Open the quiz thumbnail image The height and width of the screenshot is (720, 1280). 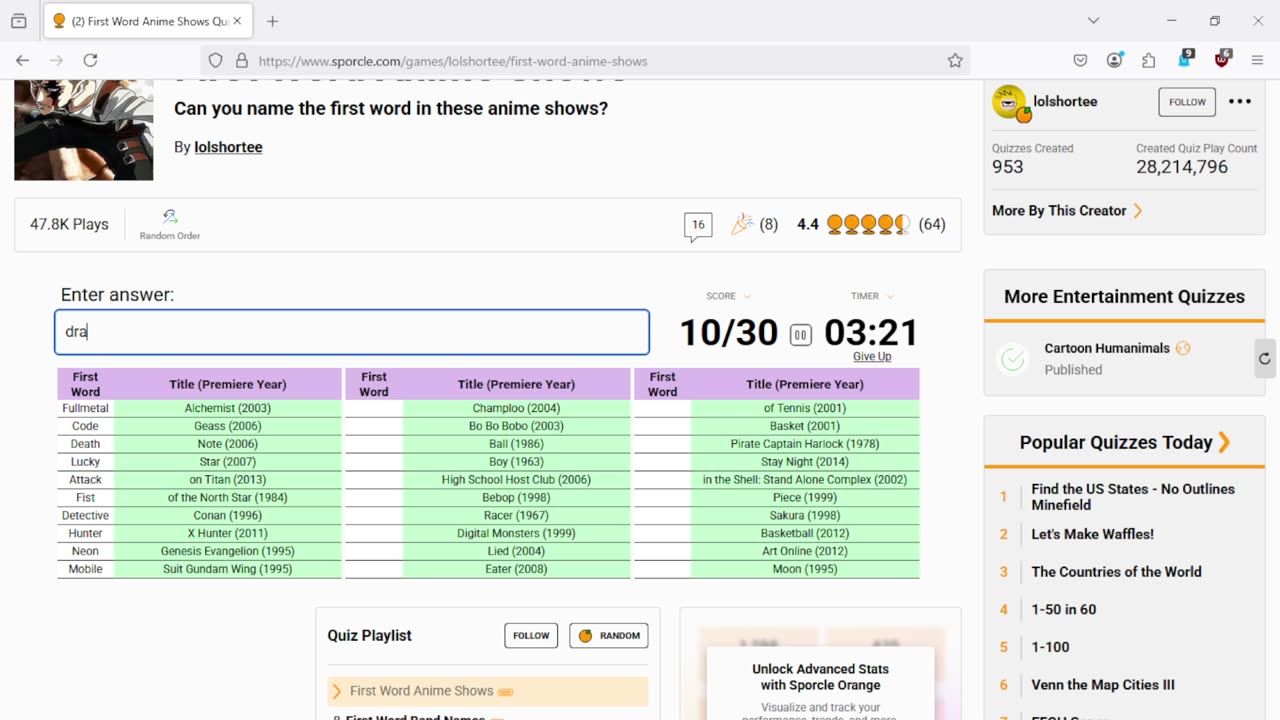click(84, 130)
